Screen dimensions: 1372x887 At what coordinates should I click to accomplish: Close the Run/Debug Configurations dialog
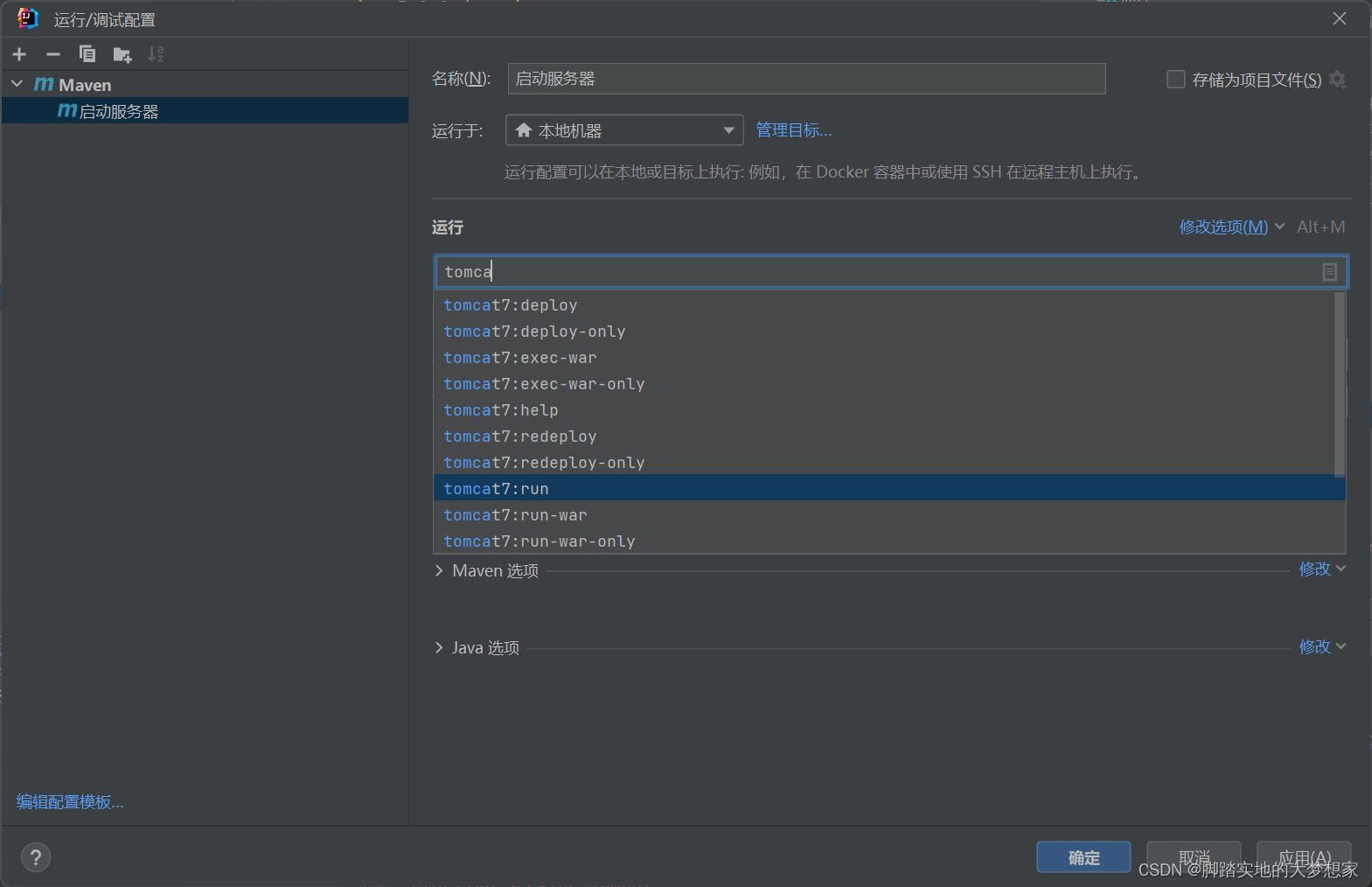[x=1339, y=18]
